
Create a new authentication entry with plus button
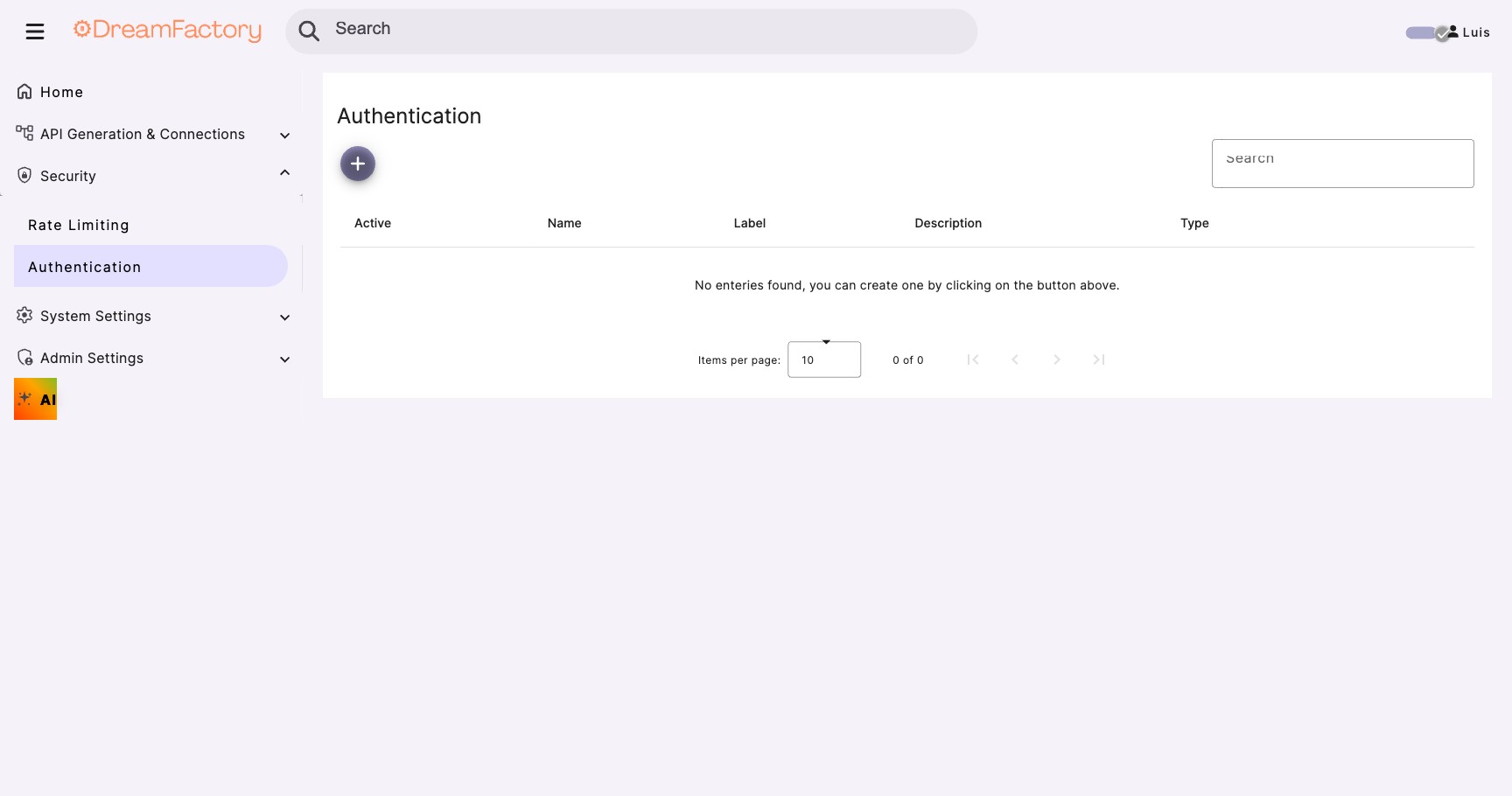coord(357,163)
